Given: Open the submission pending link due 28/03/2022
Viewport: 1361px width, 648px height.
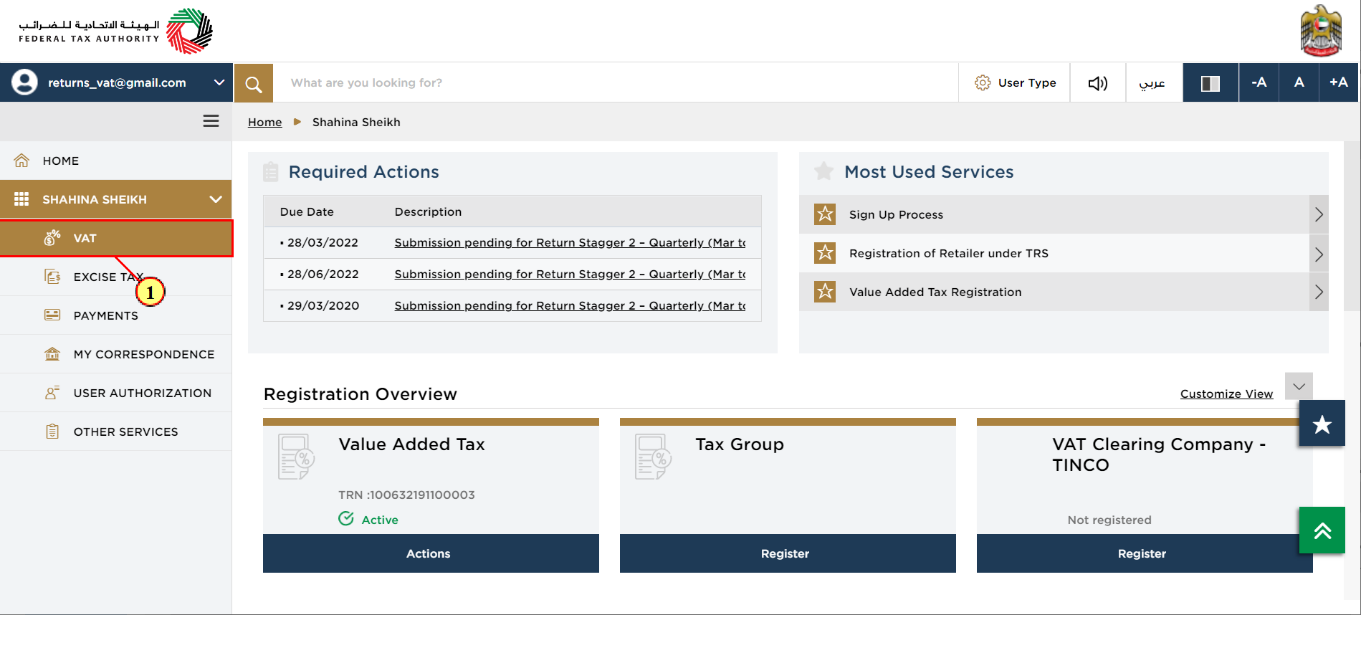Looking at the screenshot, I should tap(570, 243).
